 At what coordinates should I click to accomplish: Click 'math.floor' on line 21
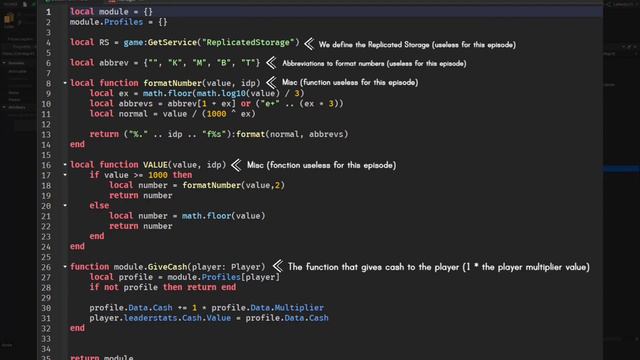tap(206, 216)
